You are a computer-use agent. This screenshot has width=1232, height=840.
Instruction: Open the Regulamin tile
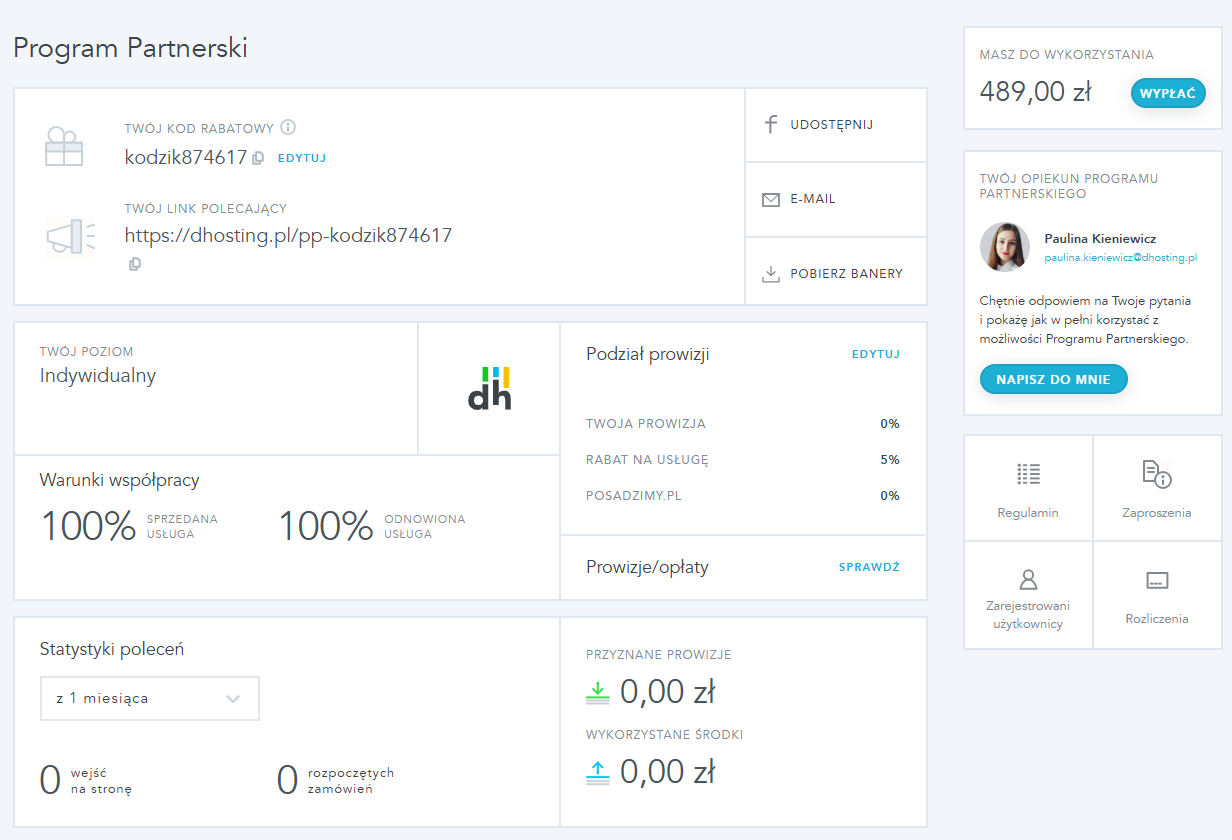pyautogui.click(x=1028, y=488)
